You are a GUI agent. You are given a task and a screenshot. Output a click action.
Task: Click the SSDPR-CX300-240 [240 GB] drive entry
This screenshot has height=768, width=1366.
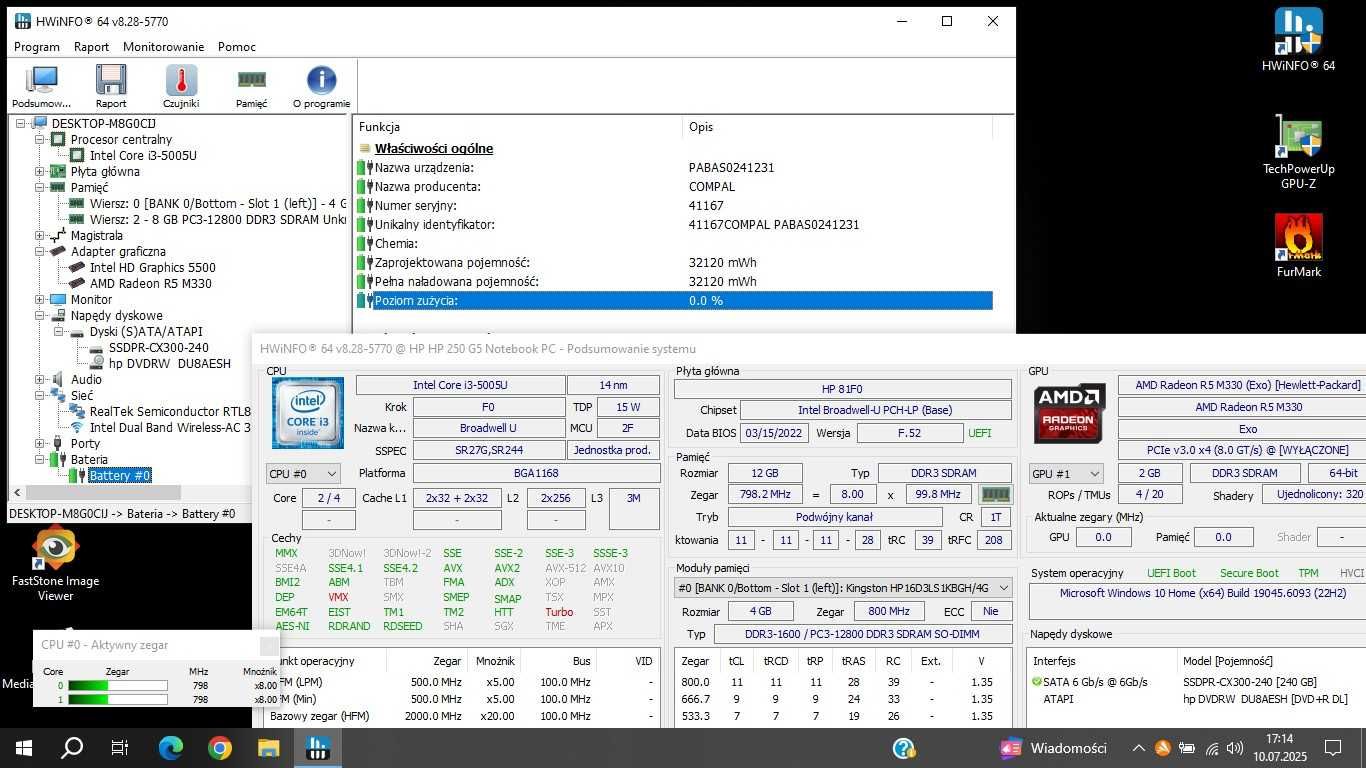pos(1251,682)
